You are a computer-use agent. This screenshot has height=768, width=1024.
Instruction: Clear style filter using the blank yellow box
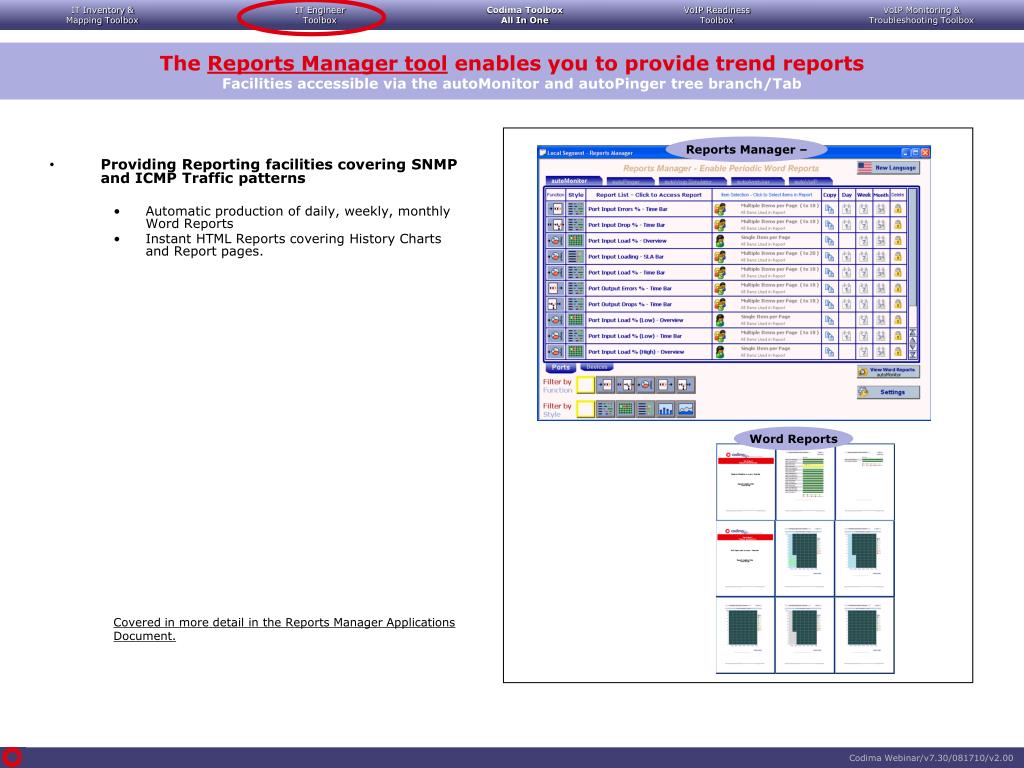[x=586, y=409]
